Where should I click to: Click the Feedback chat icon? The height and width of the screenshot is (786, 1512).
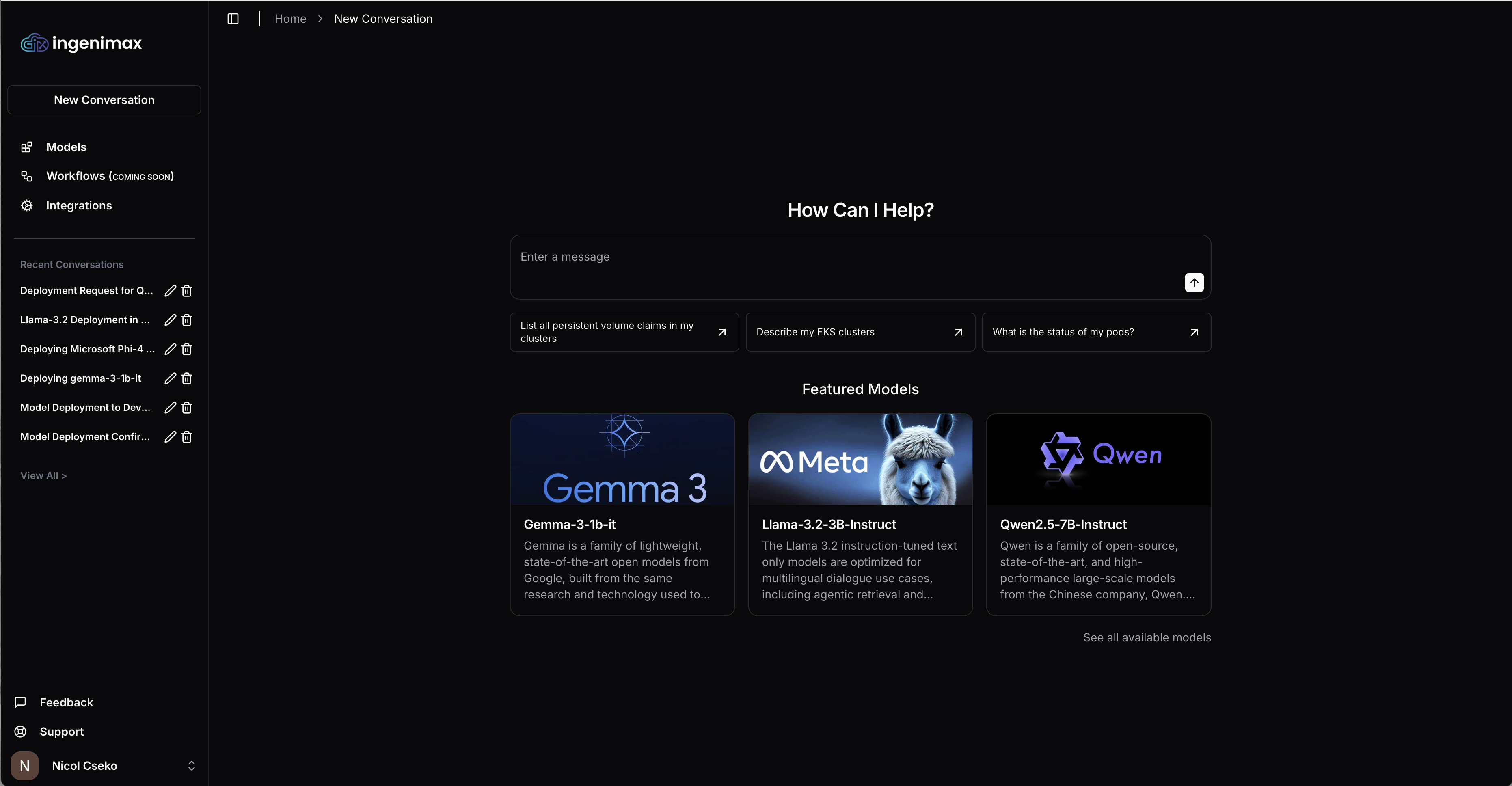(21, 702)
